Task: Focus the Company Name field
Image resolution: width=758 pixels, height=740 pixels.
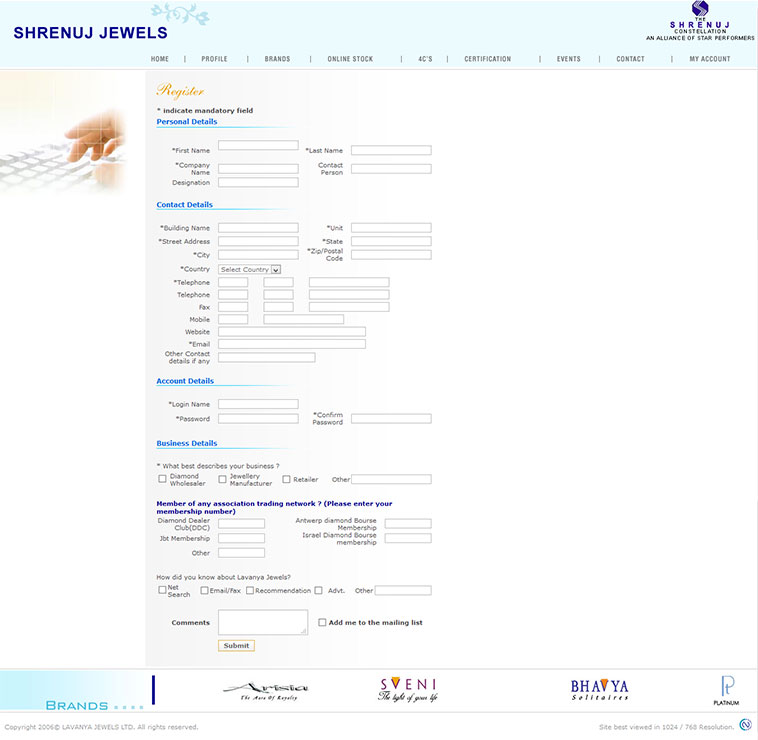Action: [x=258, y=169]
